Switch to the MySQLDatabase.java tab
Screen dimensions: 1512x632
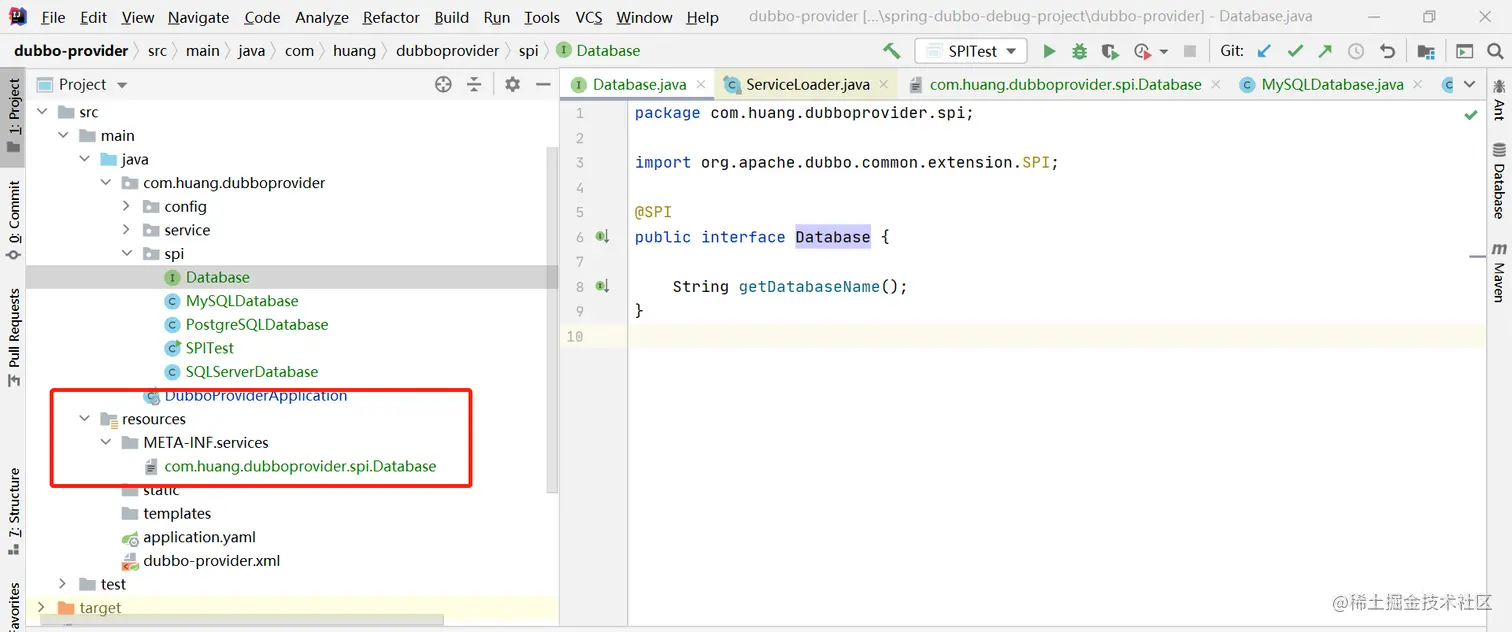[1332, 85]
